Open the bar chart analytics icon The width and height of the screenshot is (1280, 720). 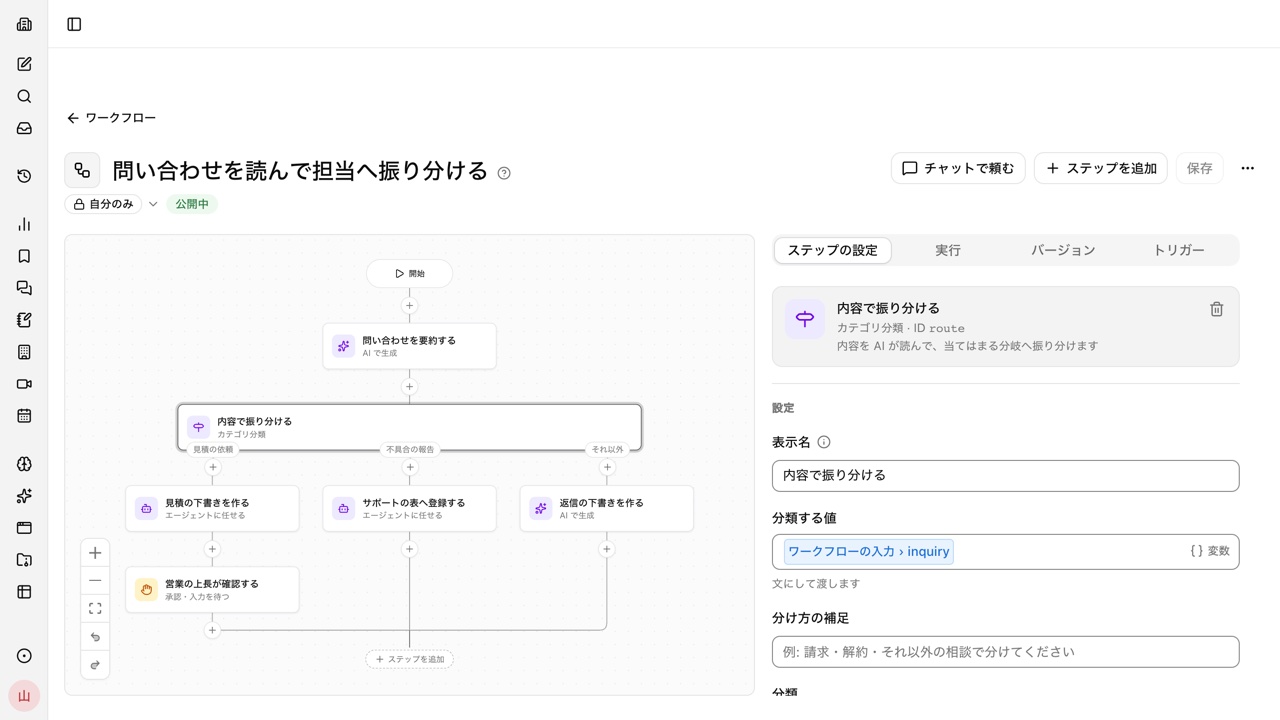(24, 224)
